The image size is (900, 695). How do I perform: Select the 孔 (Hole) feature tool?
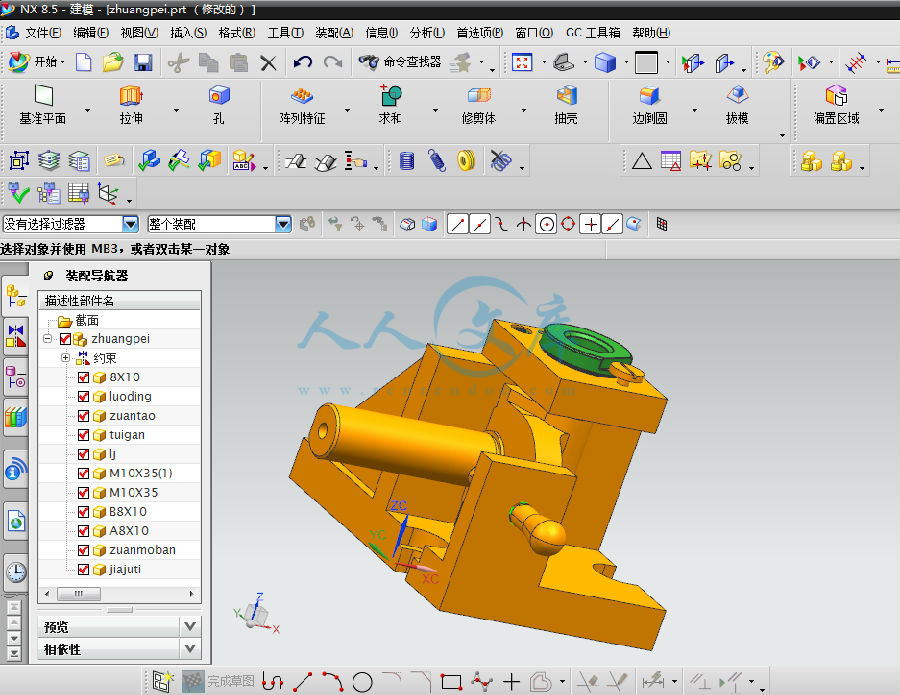click(x=218, y=97)
